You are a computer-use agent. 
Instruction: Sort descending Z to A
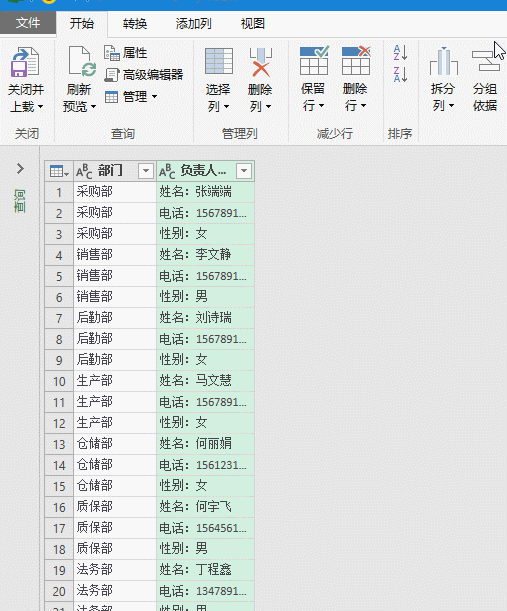point(400,74)
